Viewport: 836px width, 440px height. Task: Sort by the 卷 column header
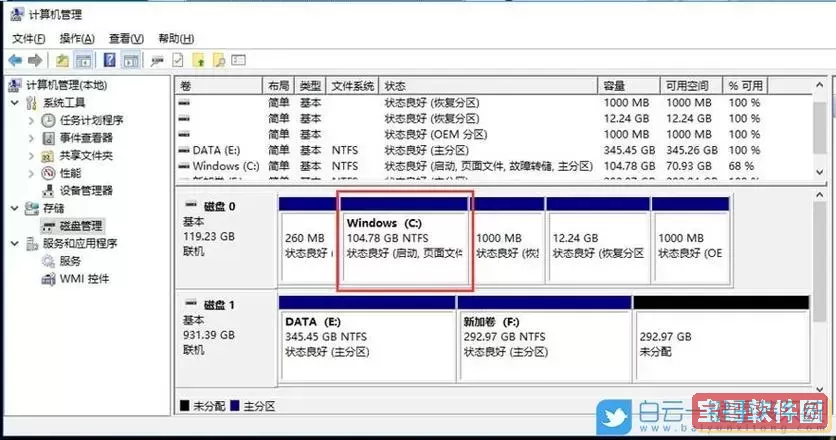219,86
